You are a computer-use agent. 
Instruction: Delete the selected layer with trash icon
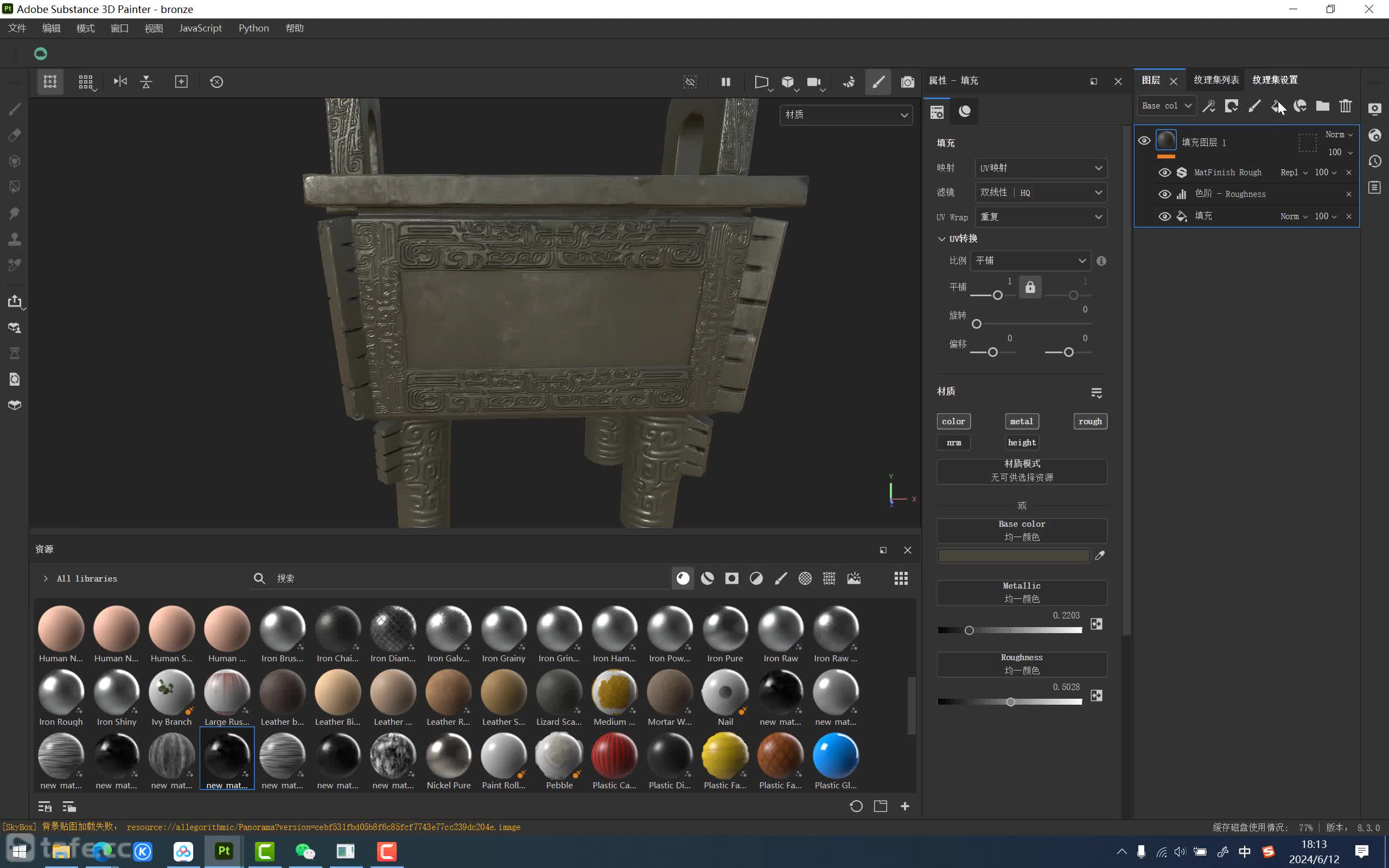point(1346,106)
